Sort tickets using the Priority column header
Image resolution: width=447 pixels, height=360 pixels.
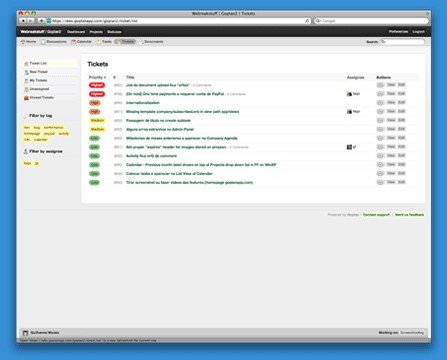tap(97, 77)
